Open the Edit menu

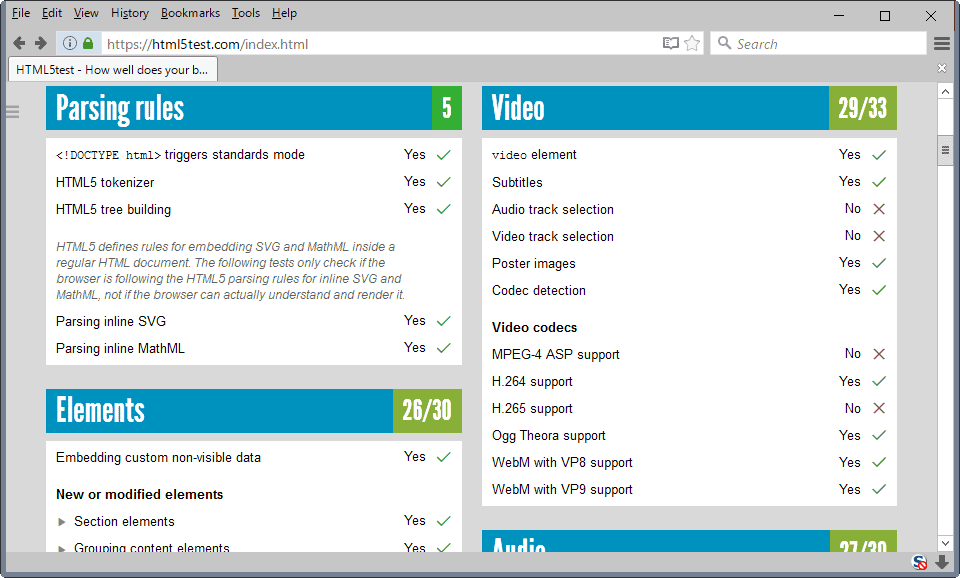coord(51,13)
